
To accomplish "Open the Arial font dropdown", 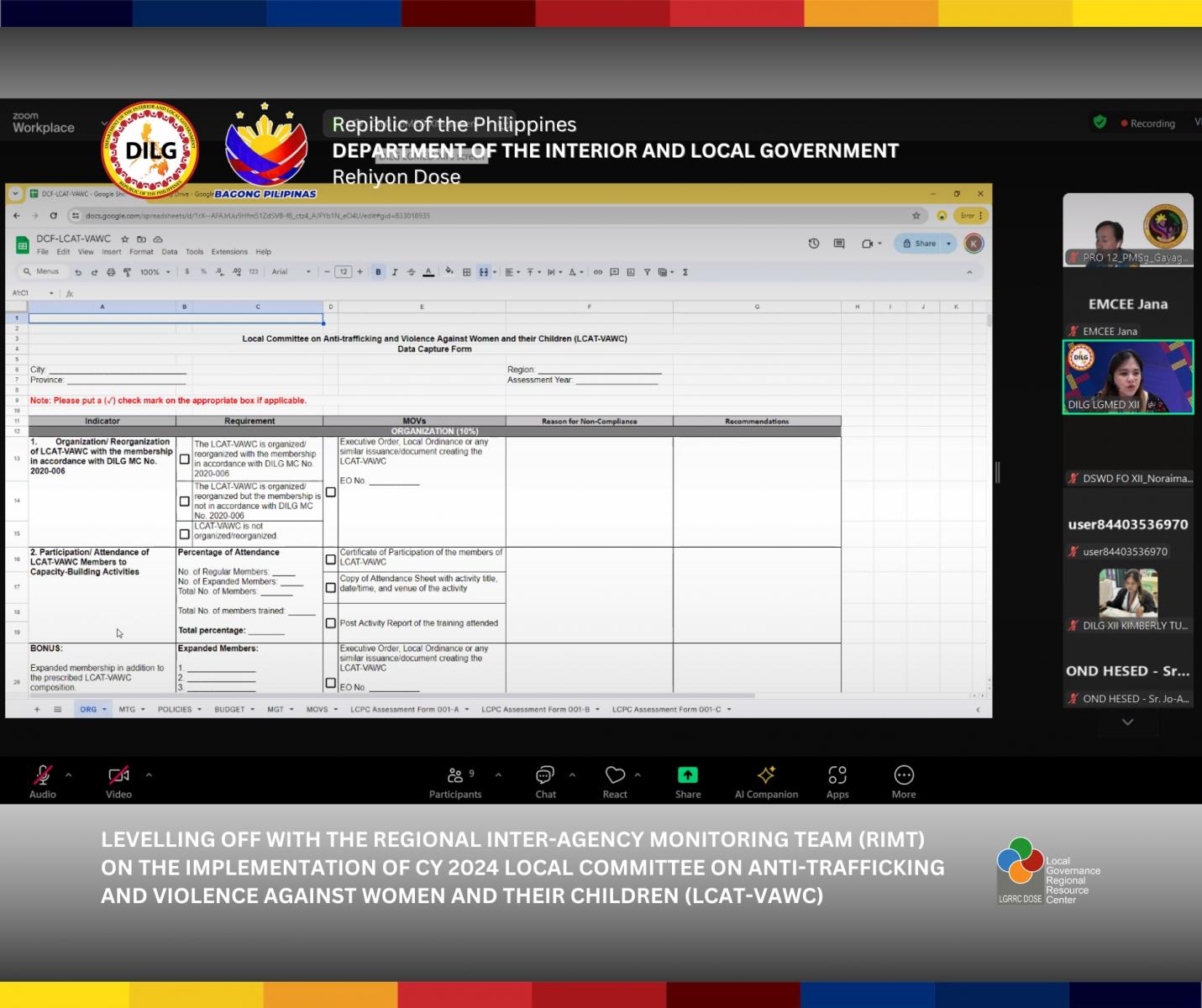I will (291, 272).
